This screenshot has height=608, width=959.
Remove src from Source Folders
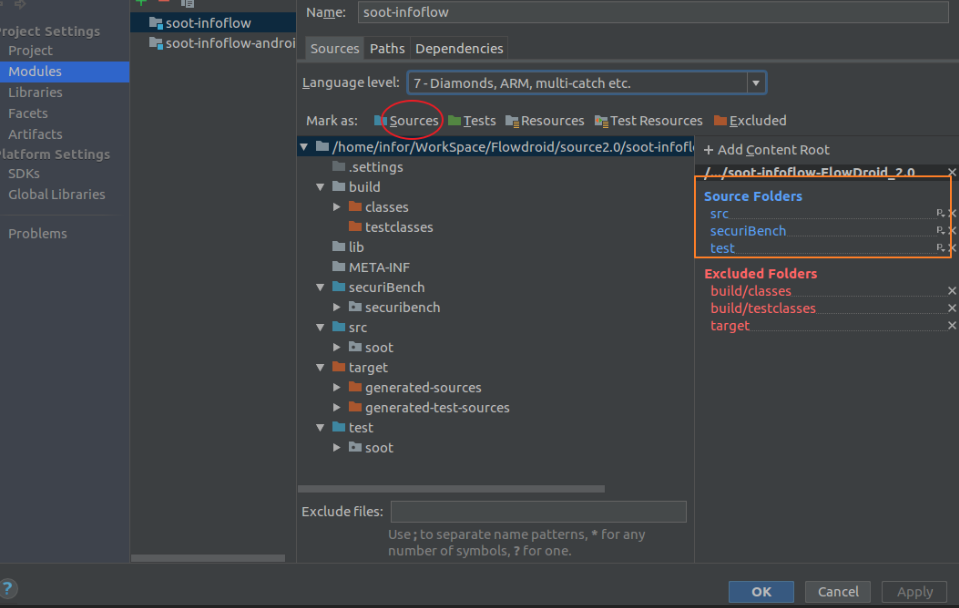click(952, 213)
